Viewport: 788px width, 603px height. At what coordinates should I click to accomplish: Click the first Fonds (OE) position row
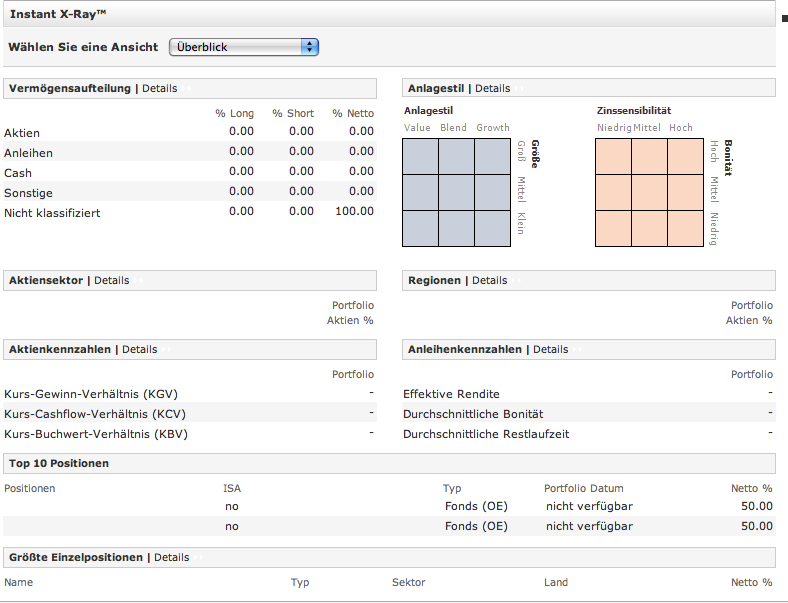coord(476,506)
